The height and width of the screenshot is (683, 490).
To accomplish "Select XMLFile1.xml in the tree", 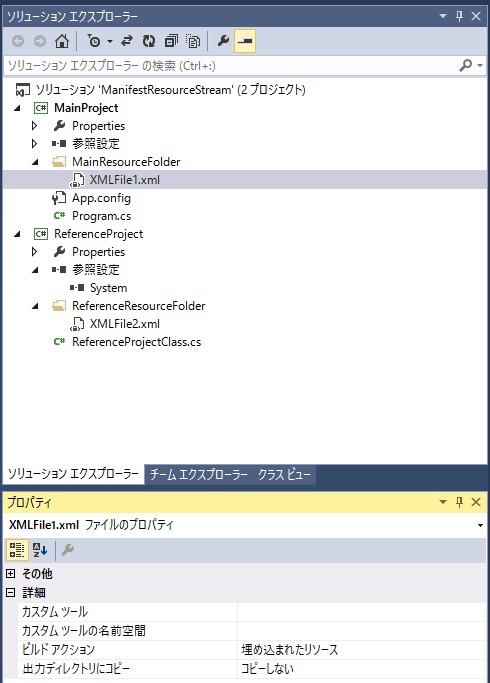I will pyautogui.click(x=125, y=180).
